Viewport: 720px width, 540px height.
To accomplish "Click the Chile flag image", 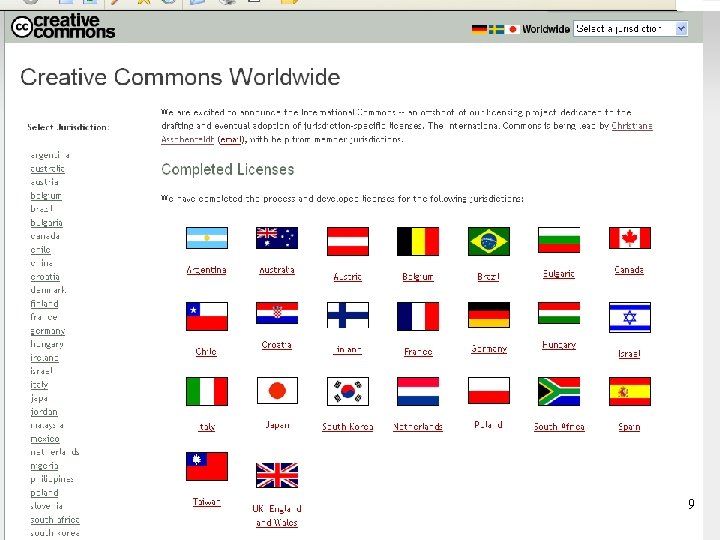I will click(x=207, y=316).
